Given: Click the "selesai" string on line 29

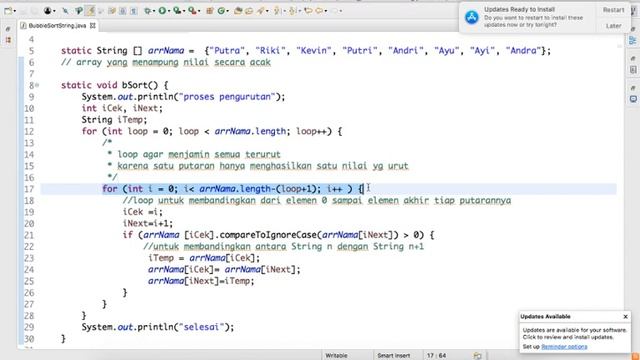Looking at the screenshot, I should [x=201, y=327].
